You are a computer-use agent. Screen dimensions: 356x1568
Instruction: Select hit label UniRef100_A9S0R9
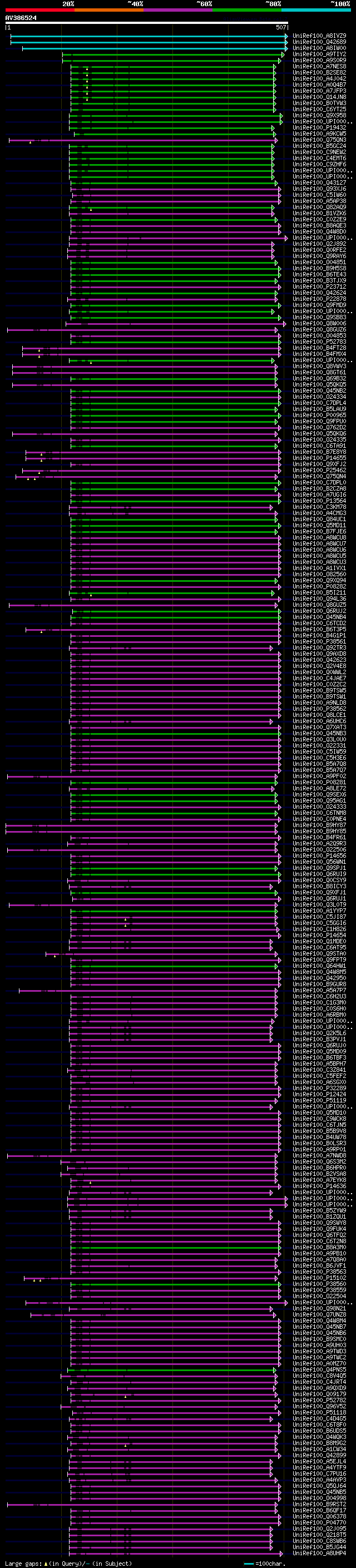pos(319,60)
